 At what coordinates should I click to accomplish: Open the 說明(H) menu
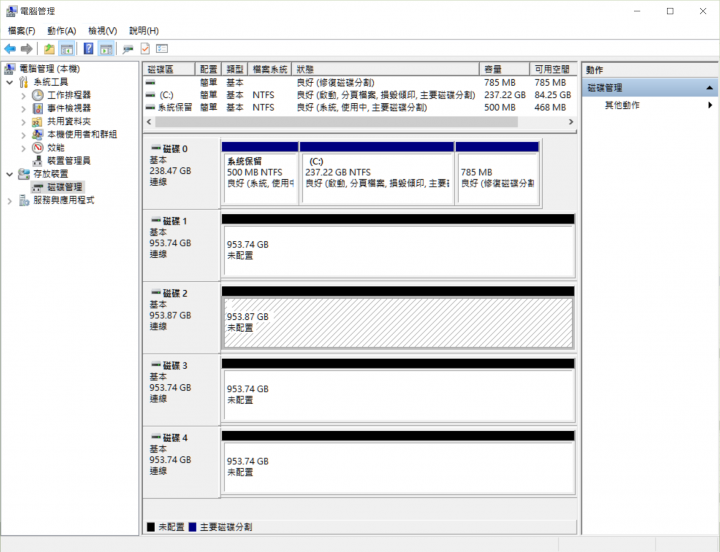[144, 31]
